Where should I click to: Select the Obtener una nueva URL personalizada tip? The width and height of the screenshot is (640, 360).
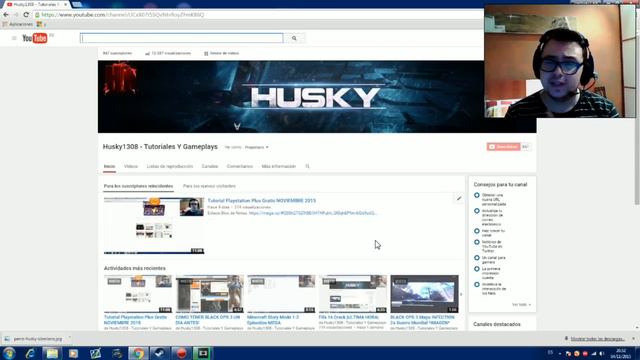493,200
